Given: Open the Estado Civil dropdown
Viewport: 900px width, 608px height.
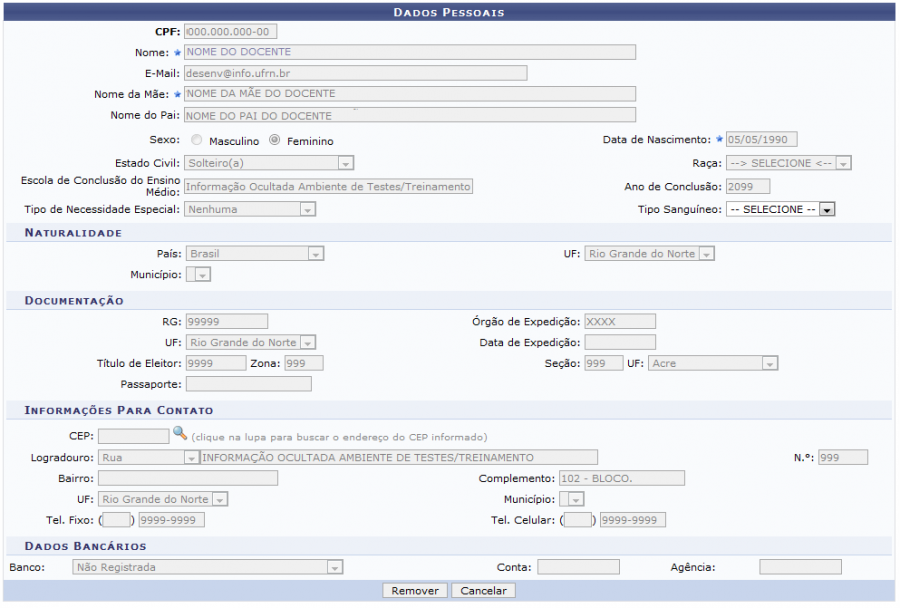Looking at the screenshot, I should (x=269, y=163).
